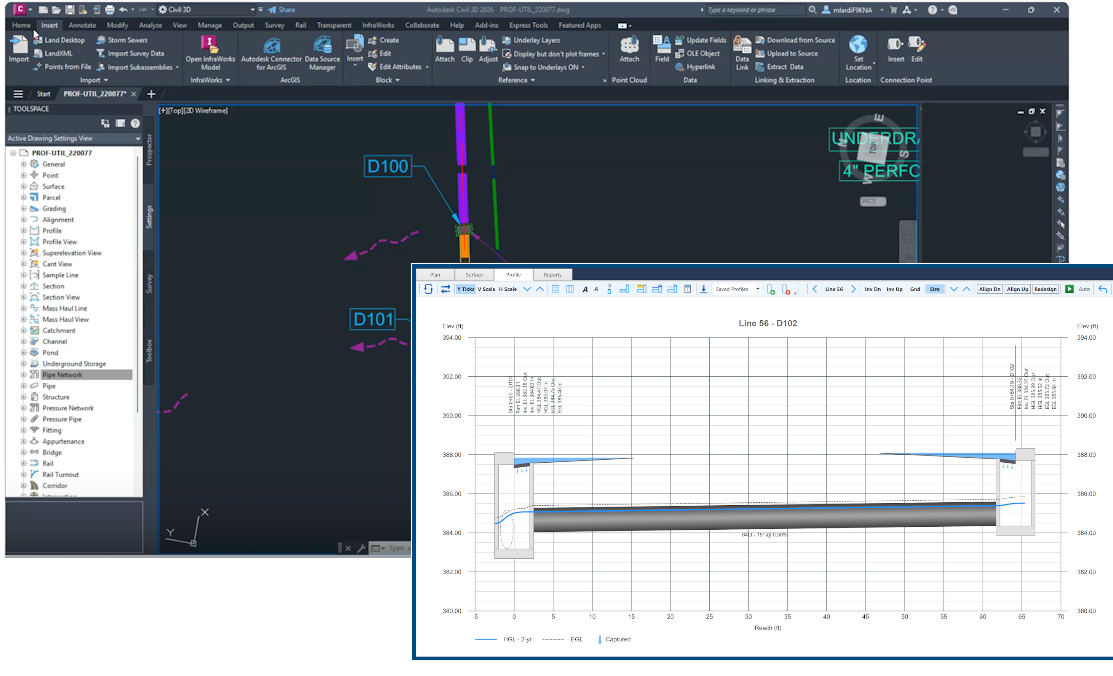The image size is (1113, 676).
Task: Click the ViewCube in the drawing viewport
Action: coord(872,150)
